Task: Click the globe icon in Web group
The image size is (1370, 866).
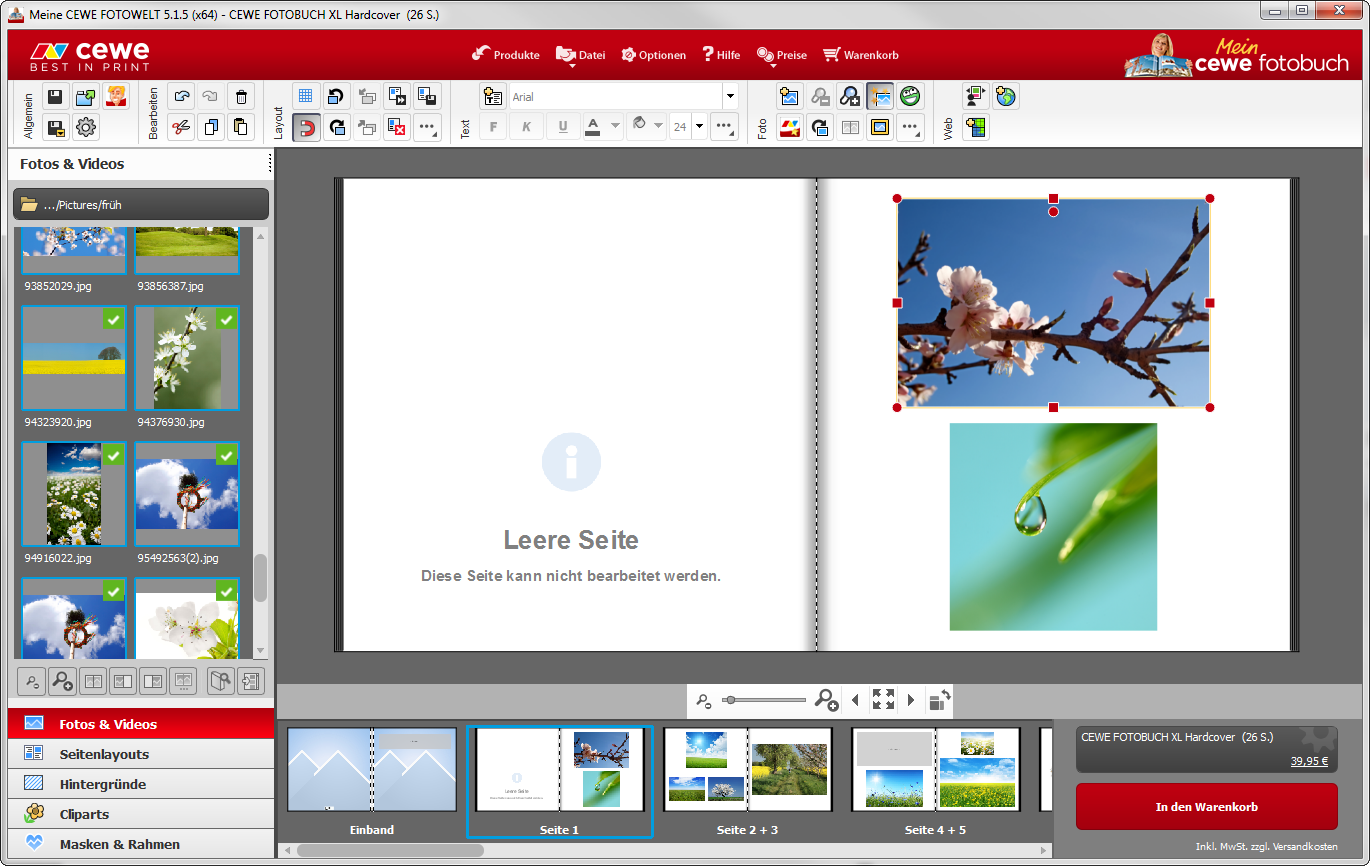Action: click(x=1005, y=97)
